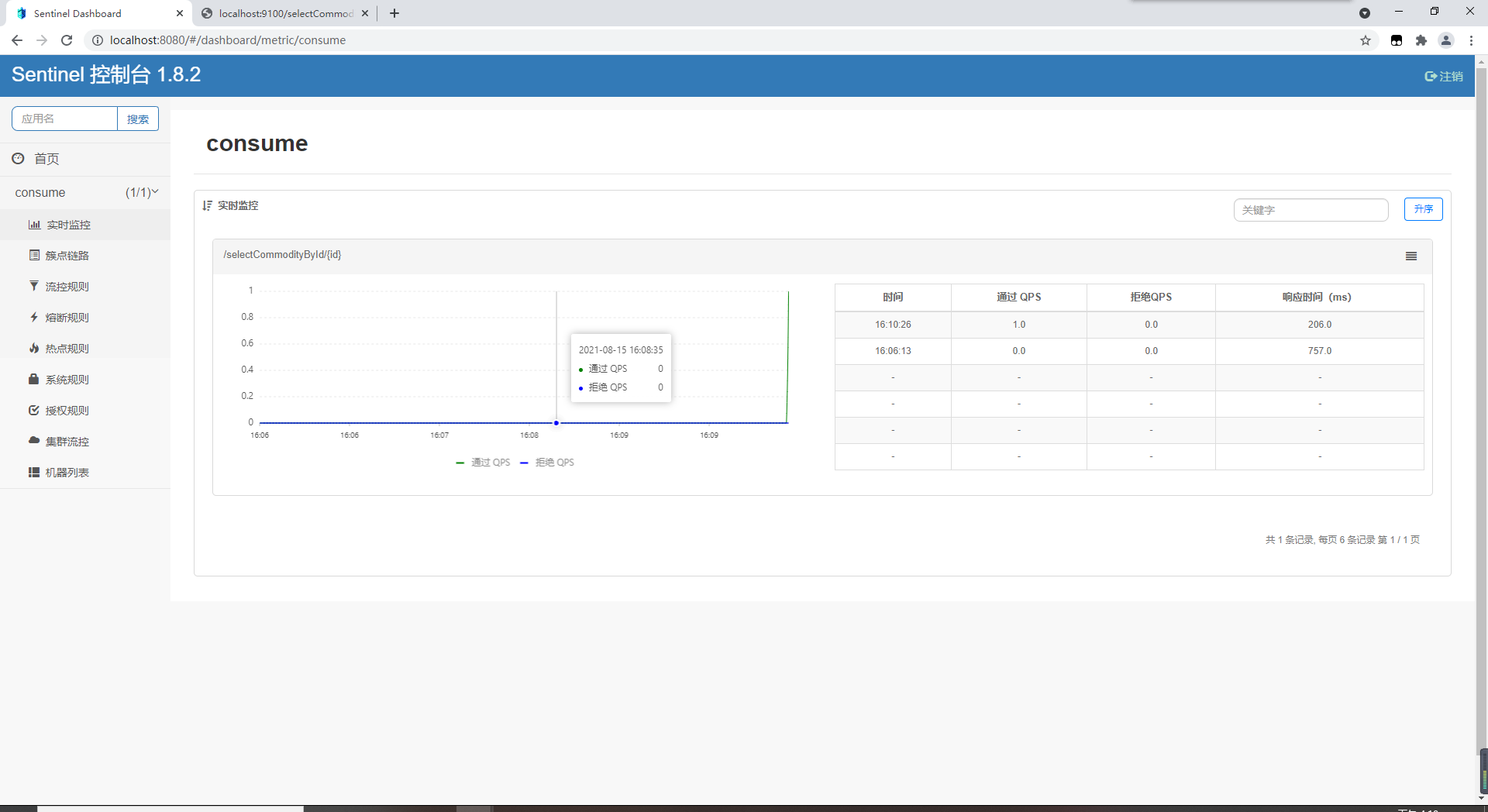
Task: Click the chart hamburger menu icon
Action: pos(1411,256)
